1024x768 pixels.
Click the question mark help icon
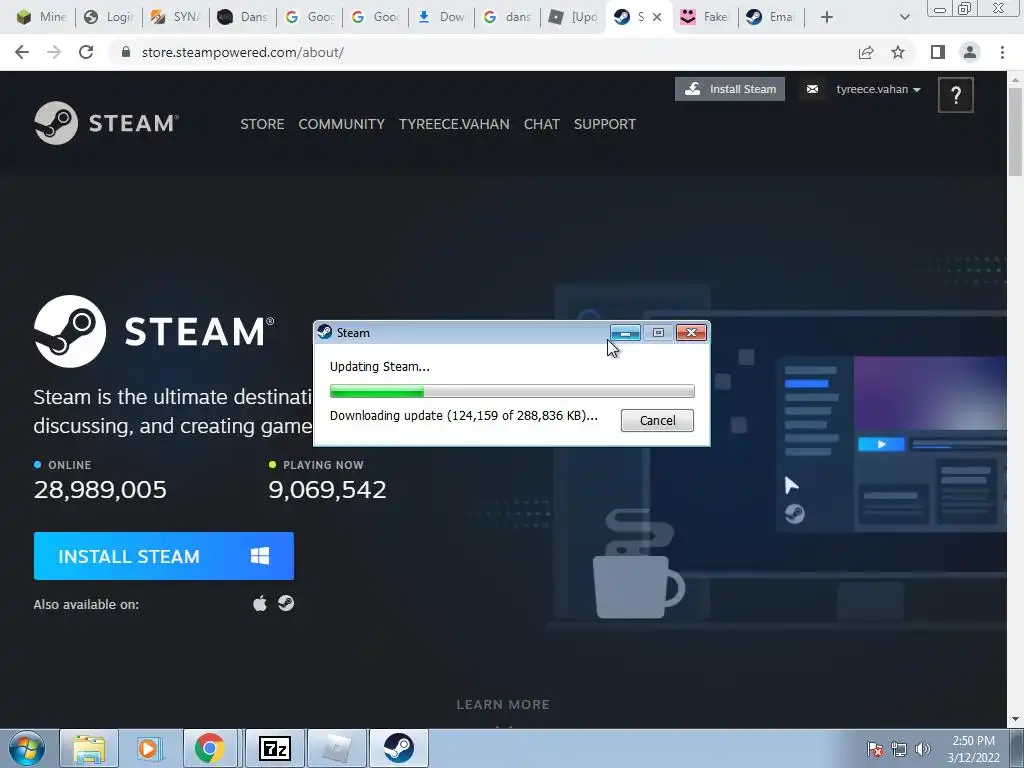tap(955, 95)
